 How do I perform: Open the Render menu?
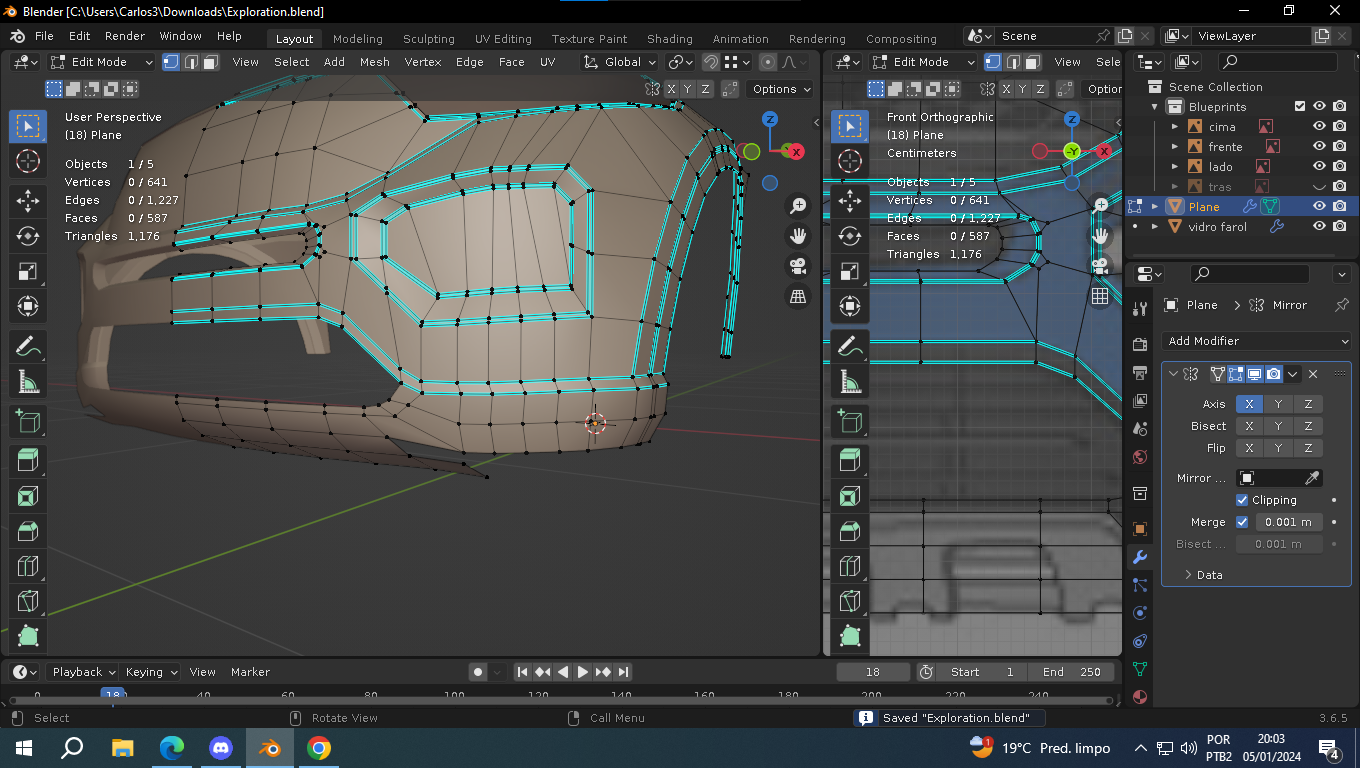pyautogui.click(x=125, y=36)
